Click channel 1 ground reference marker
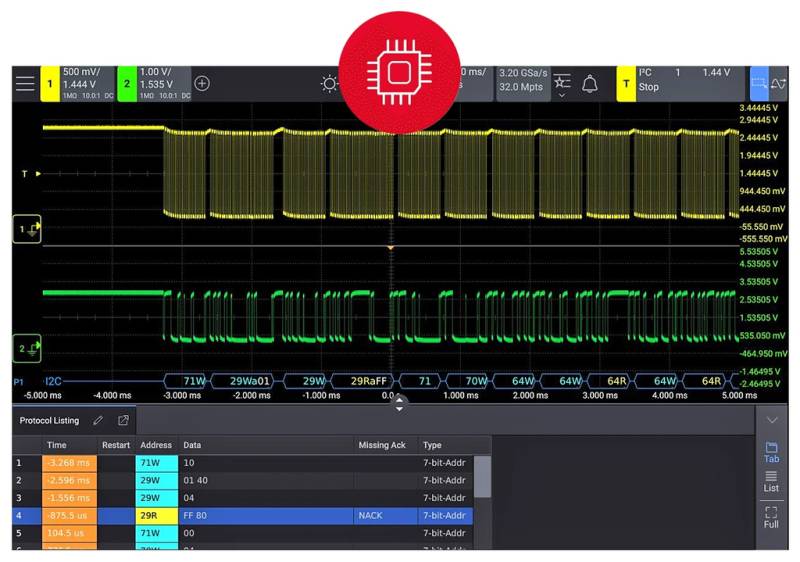The width and height of the screenshot is (800, 562). 27,229
